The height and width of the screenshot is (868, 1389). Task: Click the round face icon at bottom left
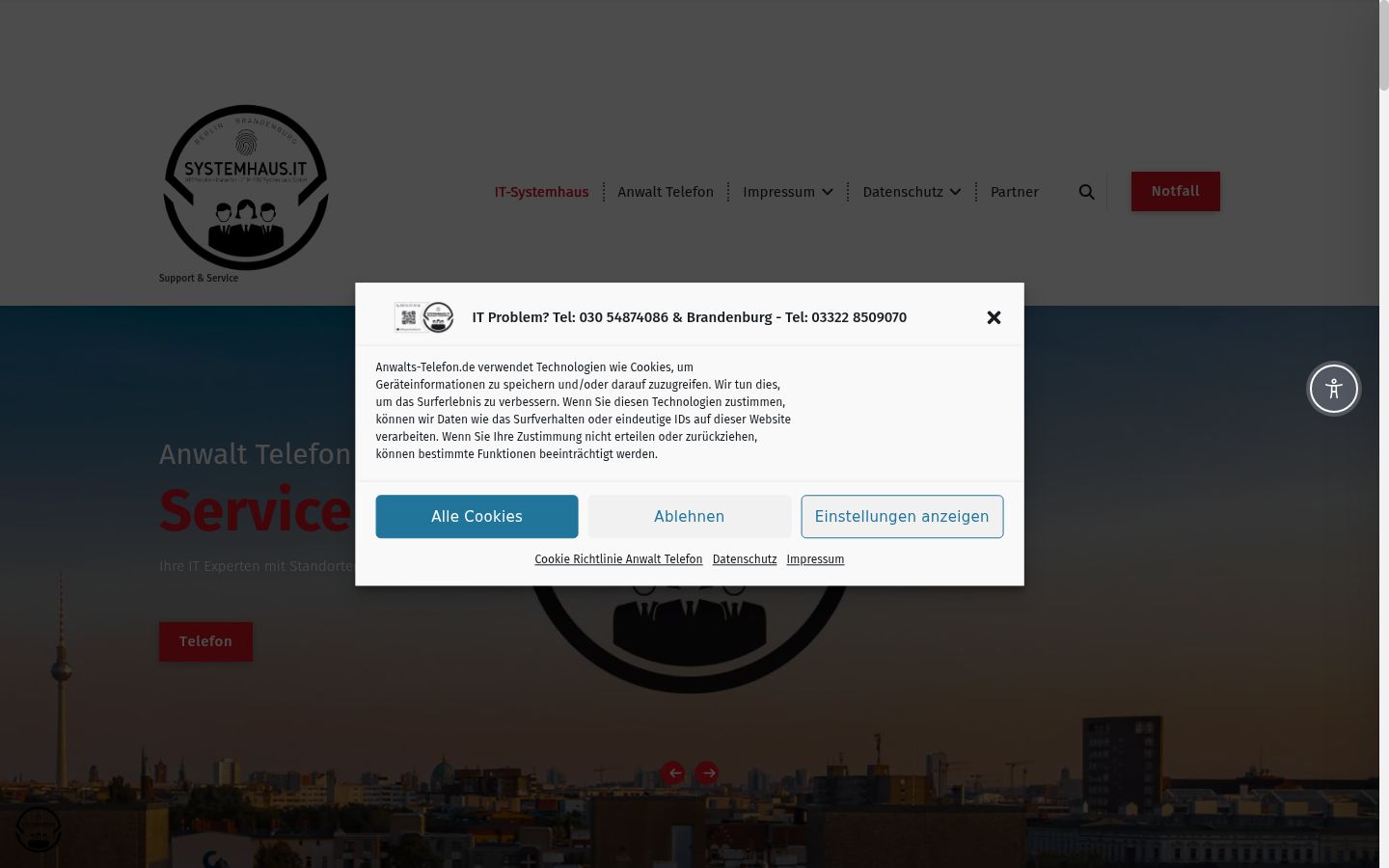tap(39, 828)
